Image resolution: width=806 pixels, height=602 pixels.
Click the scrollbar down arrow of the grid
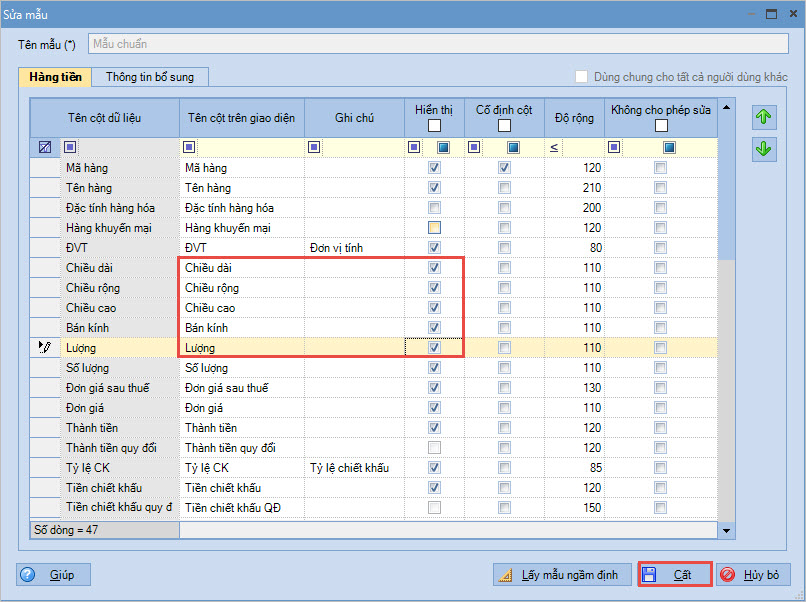[727, 531]
